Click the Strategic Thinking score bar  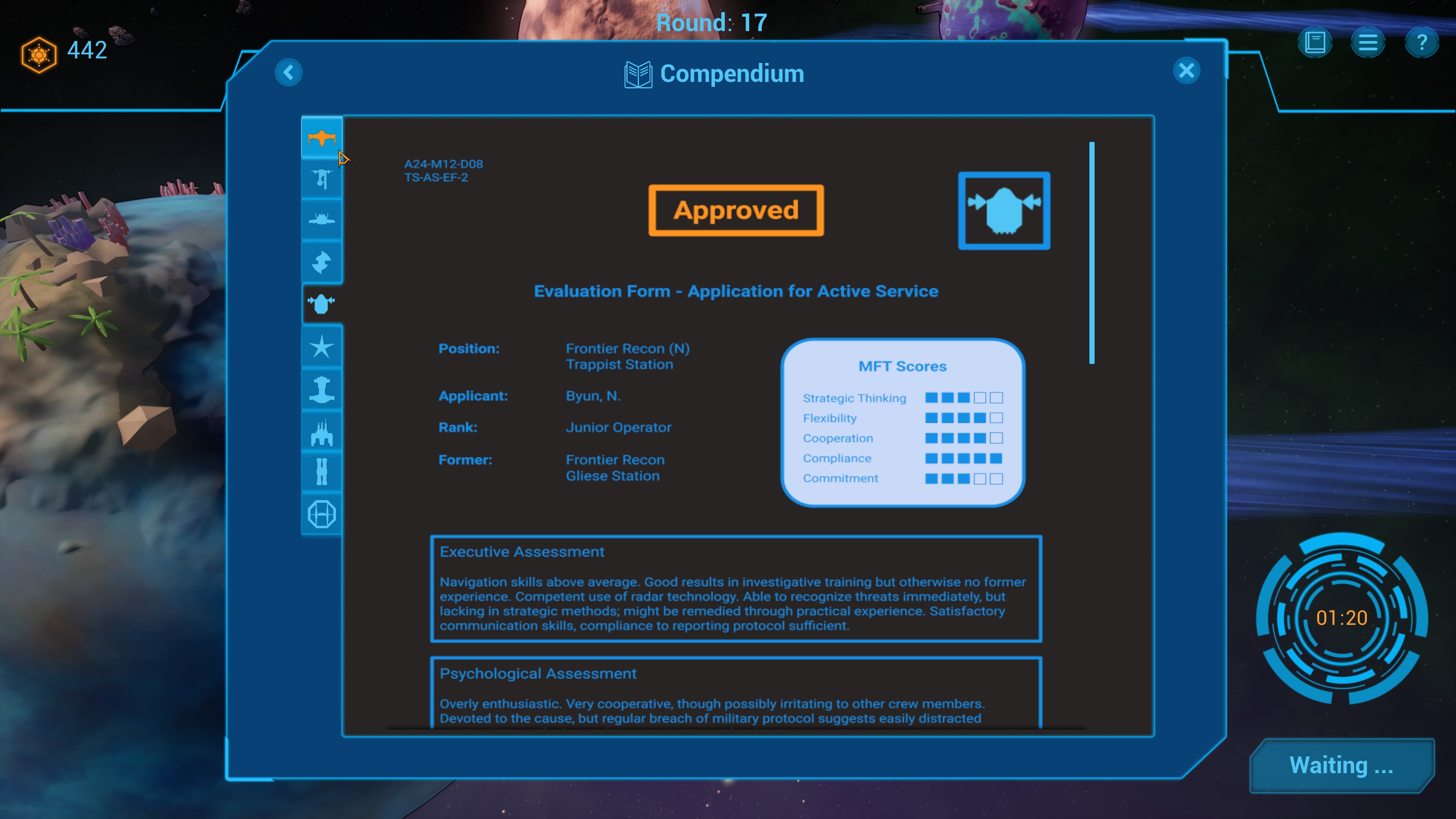964,398
